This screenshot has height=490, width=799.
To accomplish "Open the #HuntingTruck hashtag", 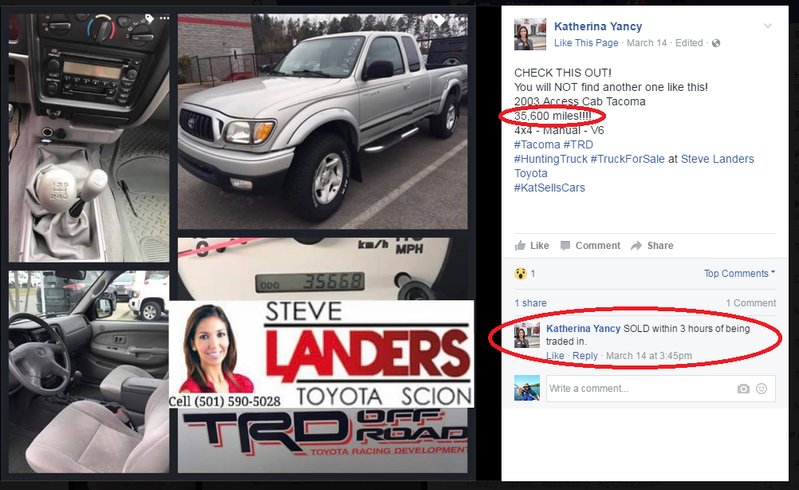I will (550, 159).
